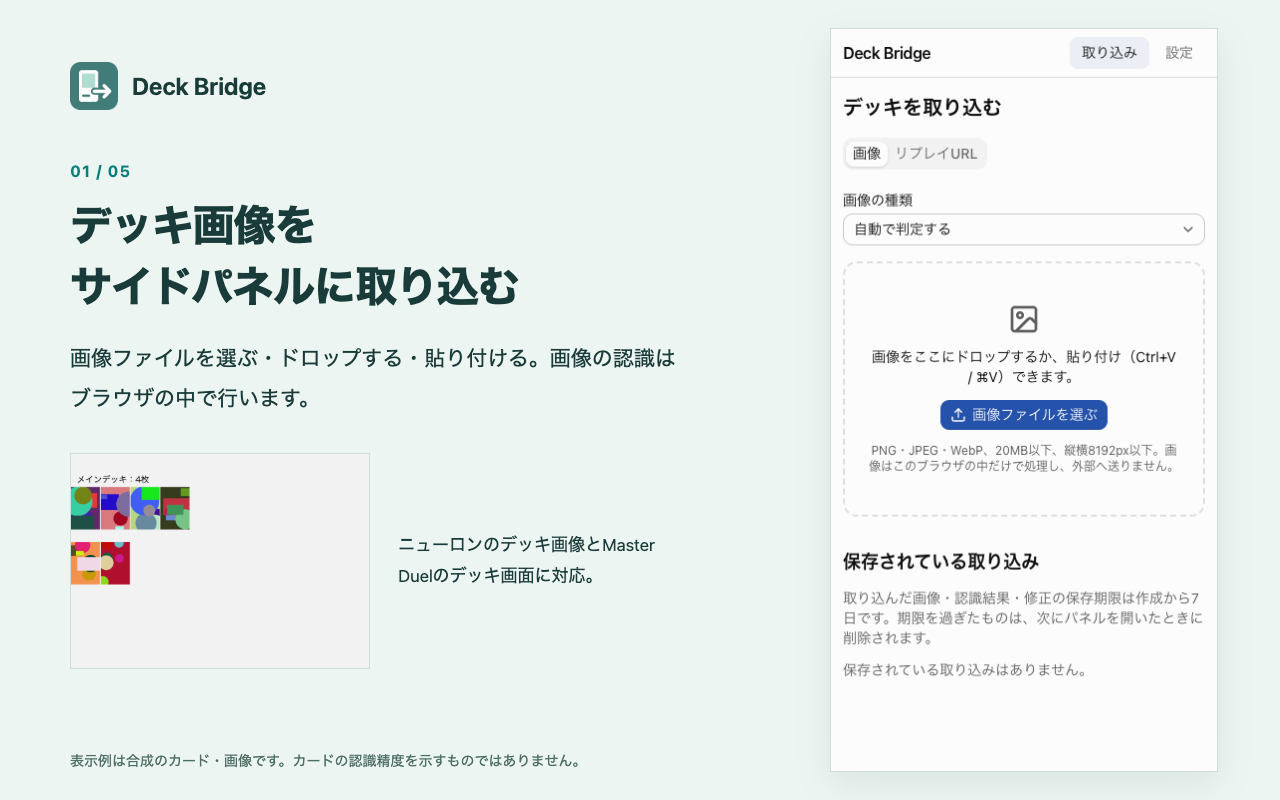
Task: Click the 'ニューロンのデッキ画像とMaster' caption
Action: [527, 545]
